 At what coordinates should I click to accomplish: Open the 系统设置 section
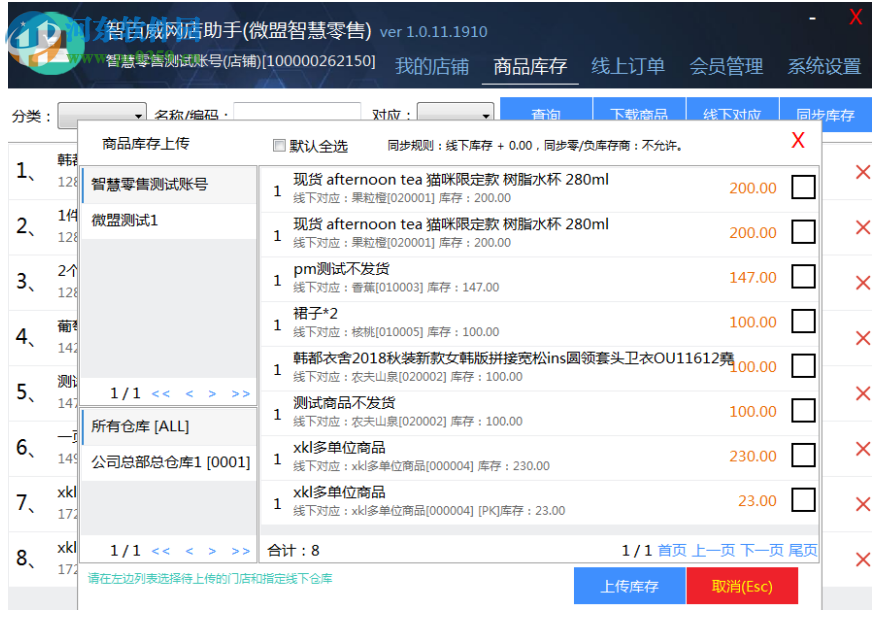pyautogui.click(x=823, y=67)
